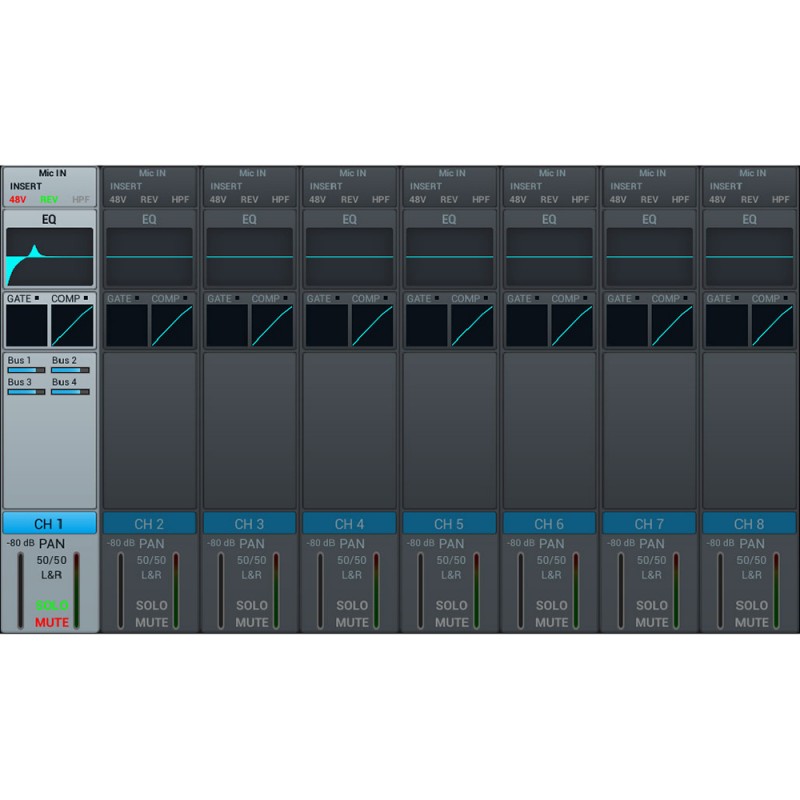Open the CH 3 EQ graph
Viewport: 800px width, 800px height.
pyautogui.click(x=249, y=257)
